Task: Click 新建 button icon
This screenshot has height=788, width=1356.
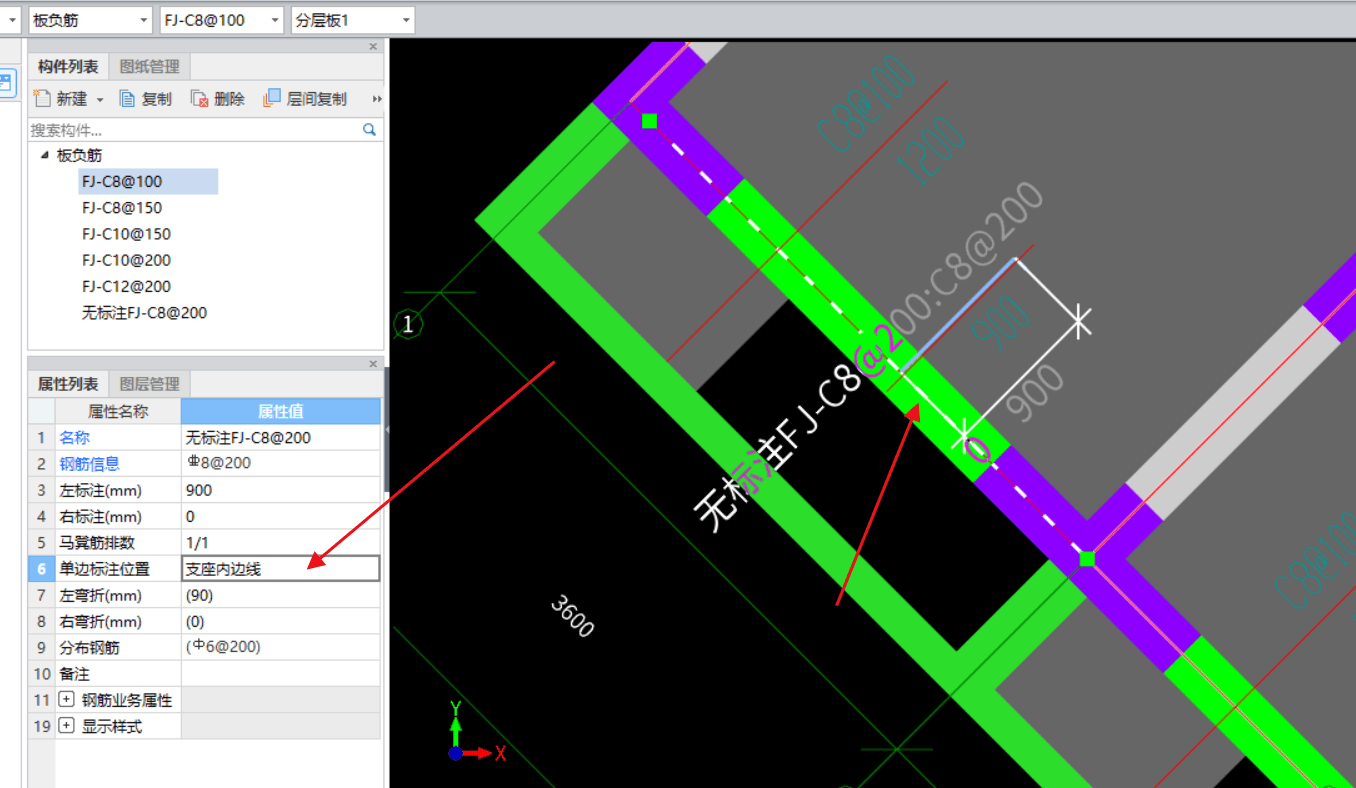Action: (x=42, y=99)
